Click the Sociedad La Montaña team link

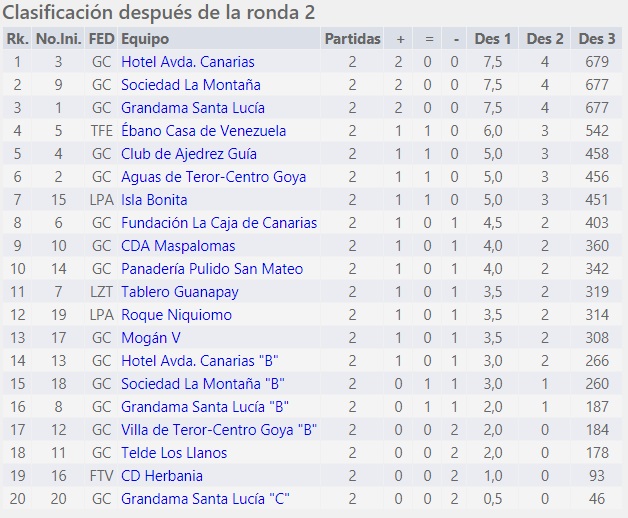tap(190, 85)
